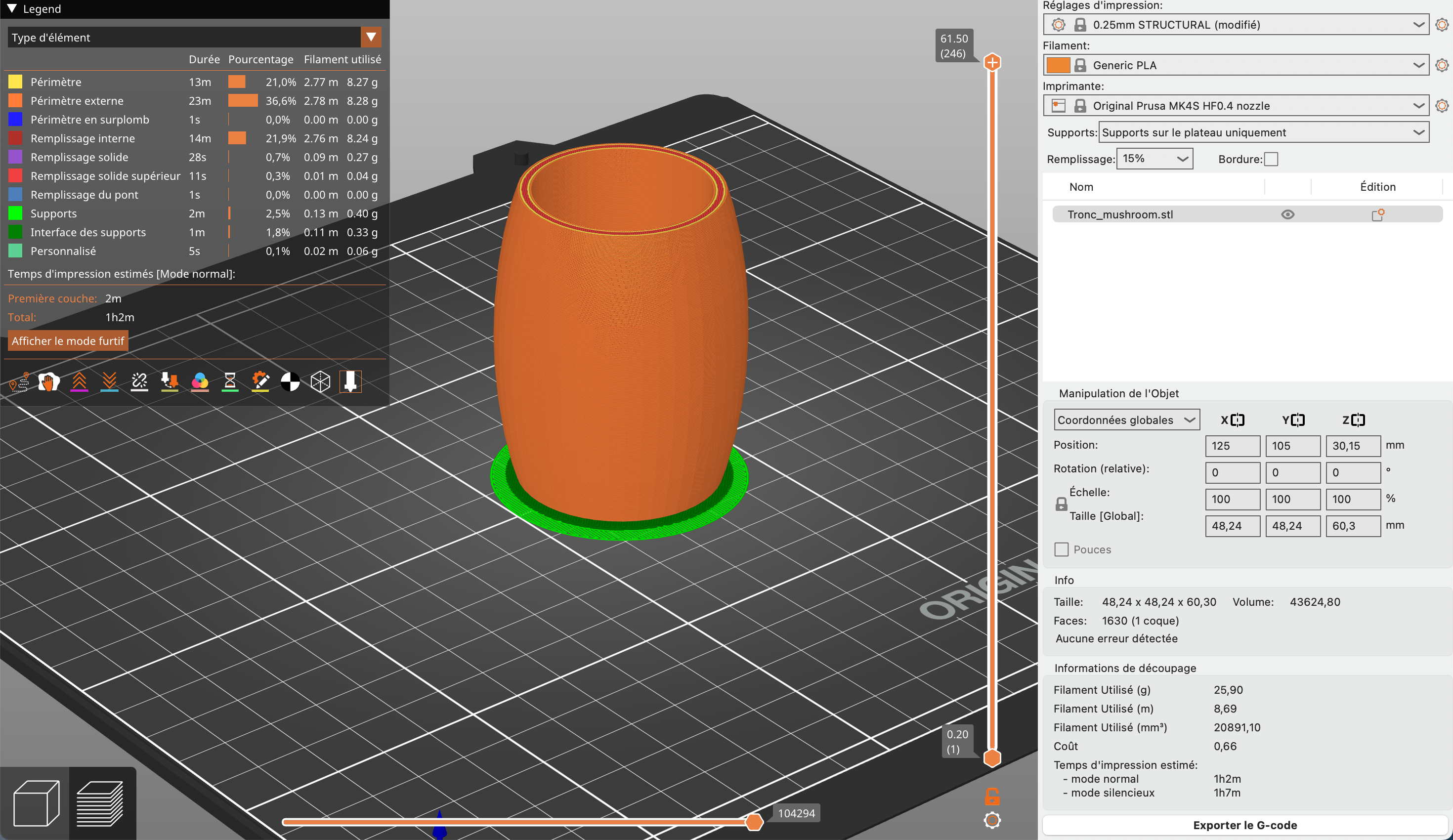
Task: Enable the Bordure checkbox
Action: pos(1271,159)
